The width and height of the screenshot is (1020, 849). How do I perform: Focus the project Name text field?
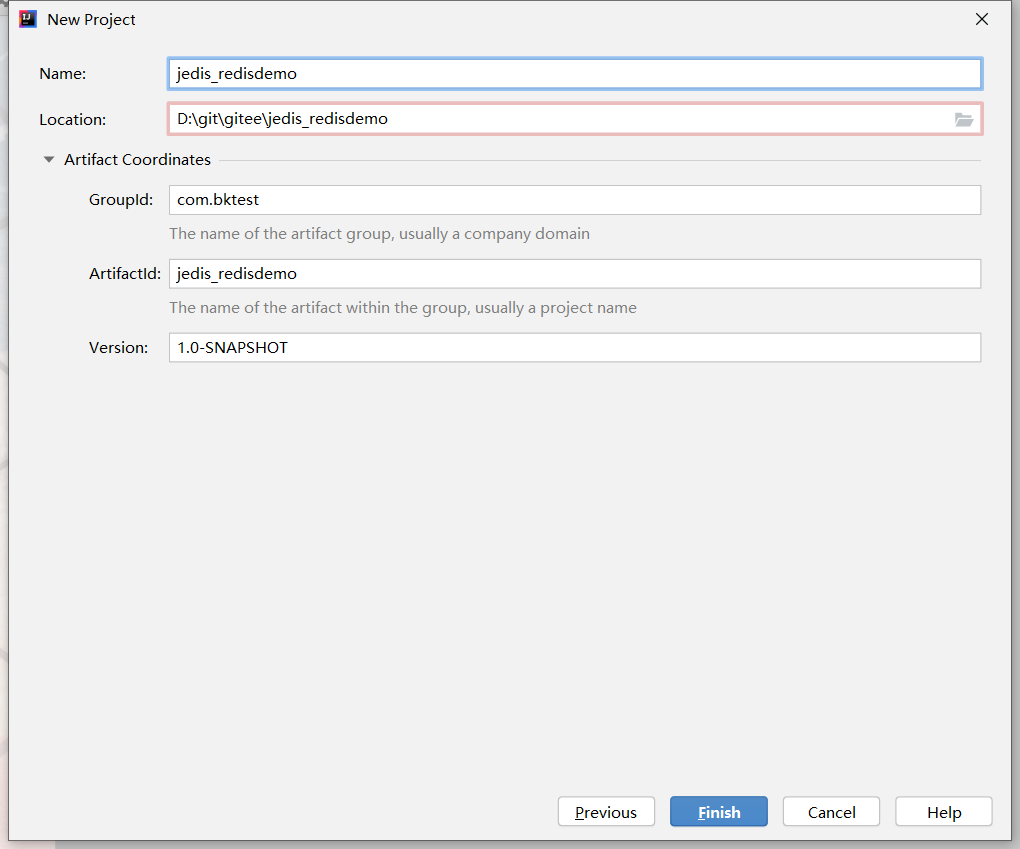(574, 74)
